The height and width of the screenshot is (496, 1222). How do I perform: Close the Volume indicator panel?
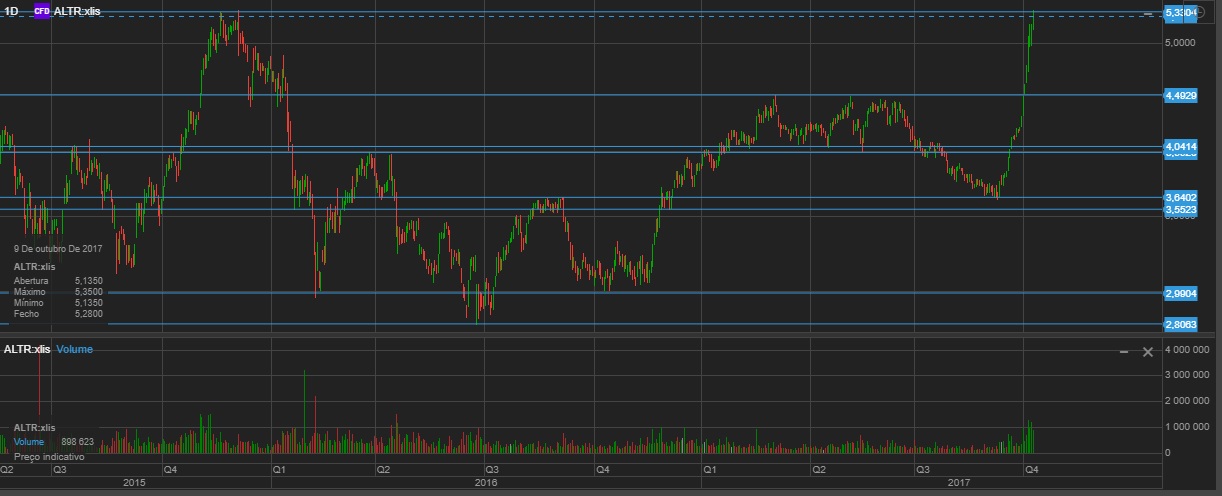click(1148, 352)
